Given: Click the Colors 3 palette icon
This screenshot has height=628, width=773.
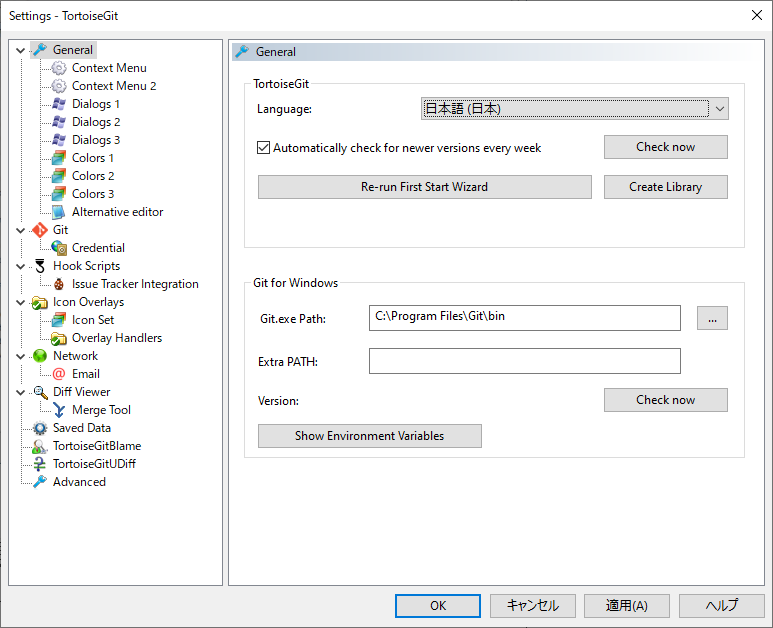Looking at the screenshot, I should (x=59, y=194).
